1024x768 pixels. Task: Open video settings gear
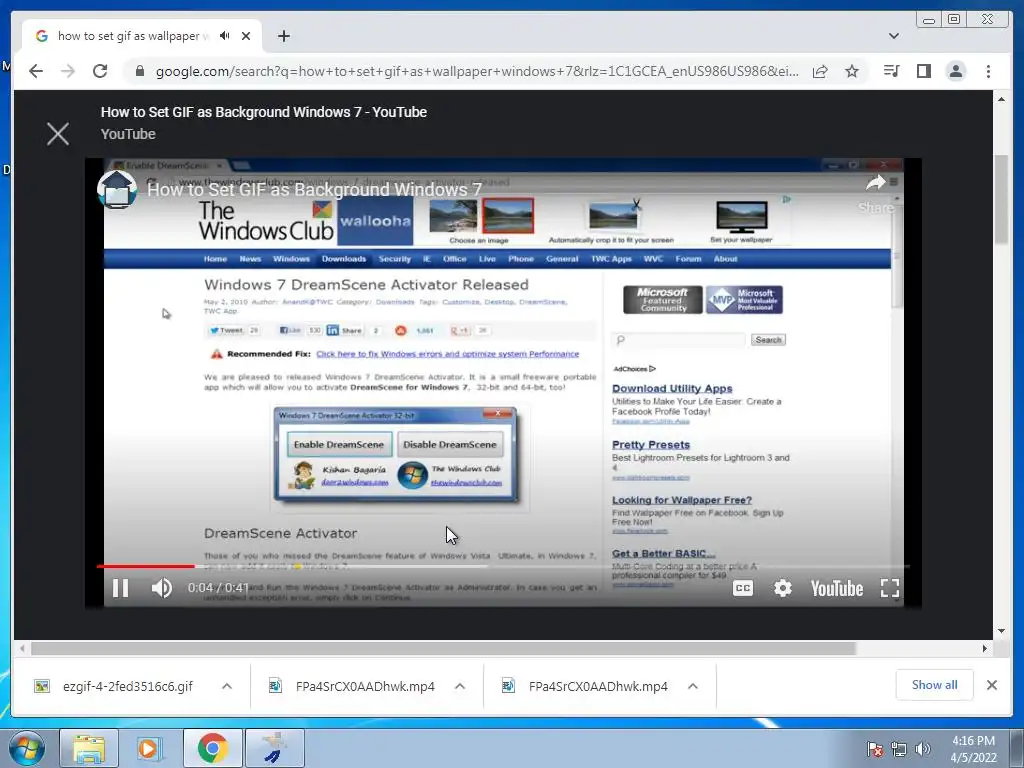[x=782, y=588]
